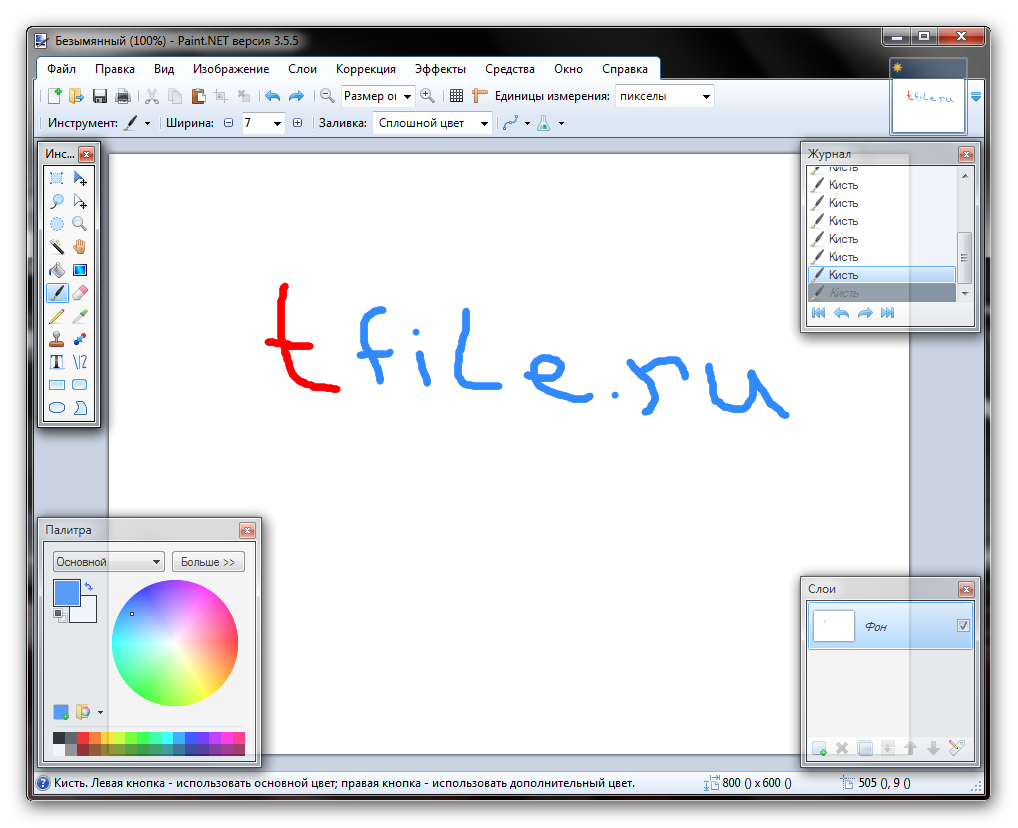
Task: Click the Cut scissors icon
Action: [x=152, y=96]
